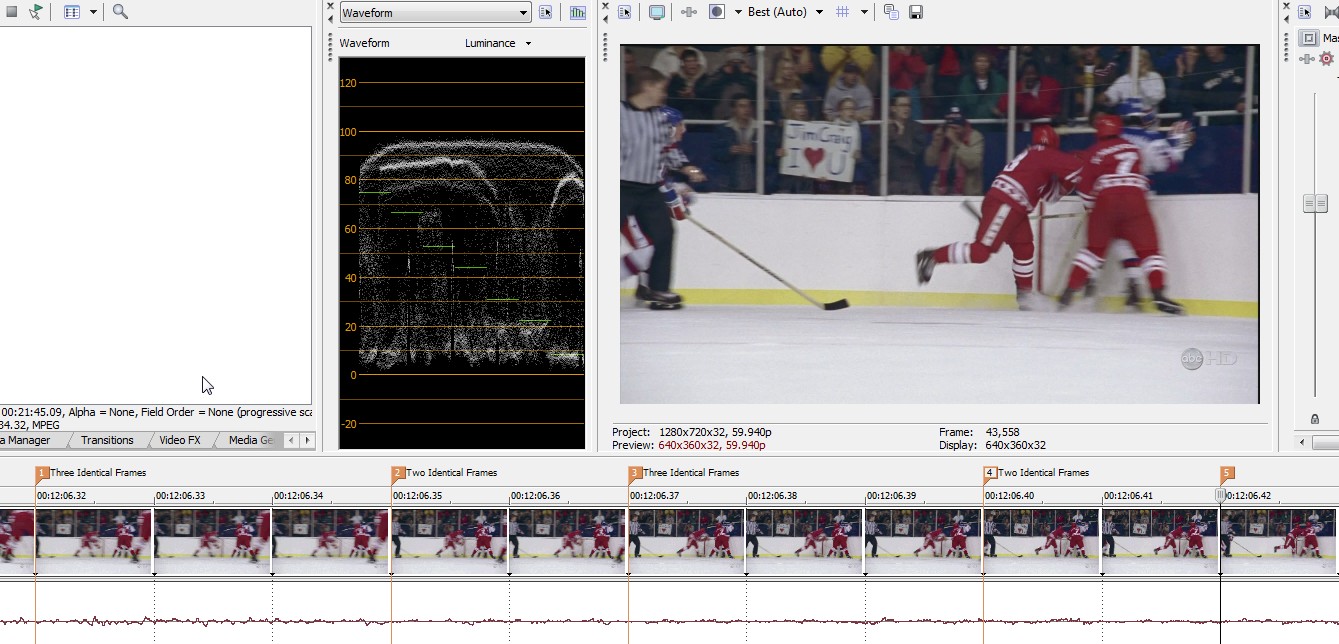Toggle Split Screen View icon
Viewport: 1339px width, 644px height.
[717, 12]
